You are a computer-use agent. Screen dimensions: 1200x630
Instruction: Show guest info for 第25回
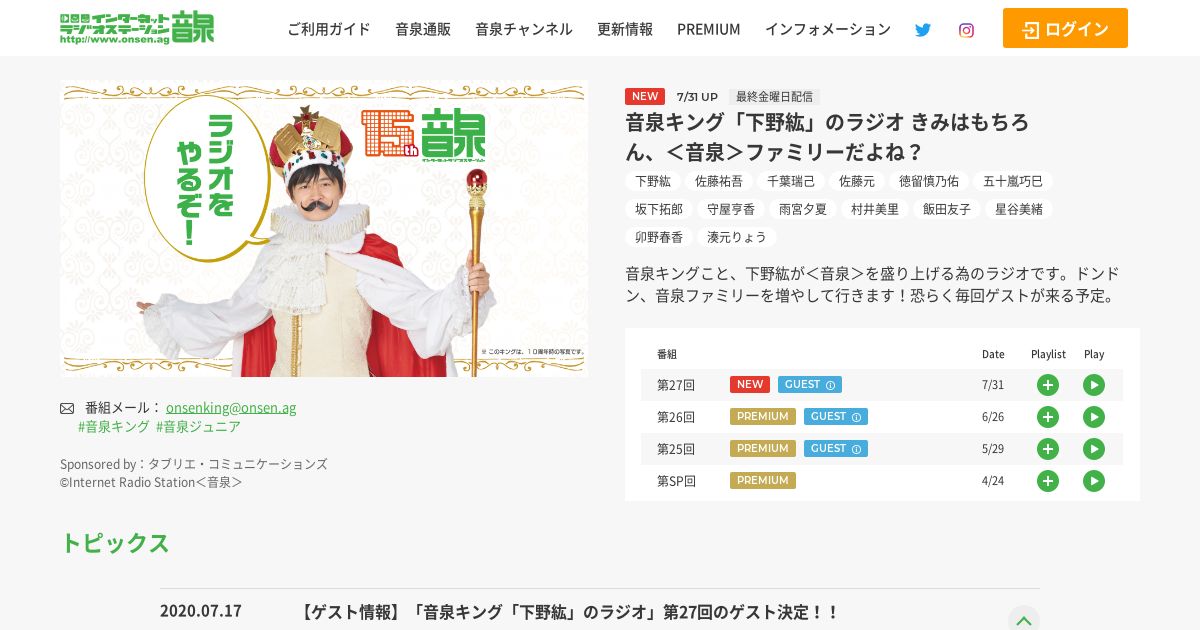click(856, 449)
